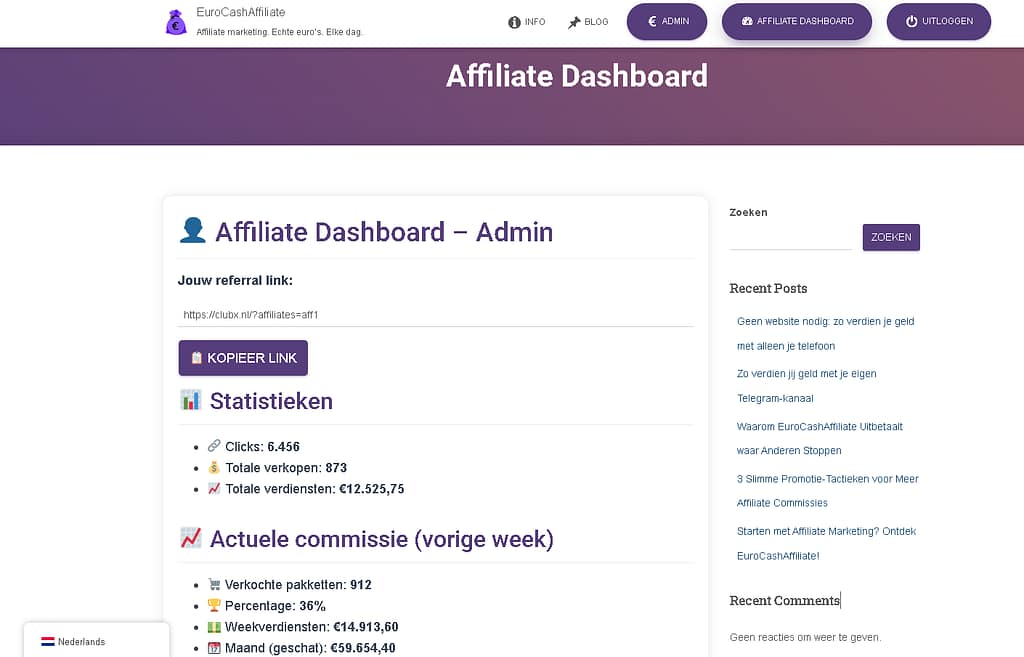The image size is (1024, 657).
Task: Click the pushpin icon next to BLOG
Action: click(x=572, y=21)
